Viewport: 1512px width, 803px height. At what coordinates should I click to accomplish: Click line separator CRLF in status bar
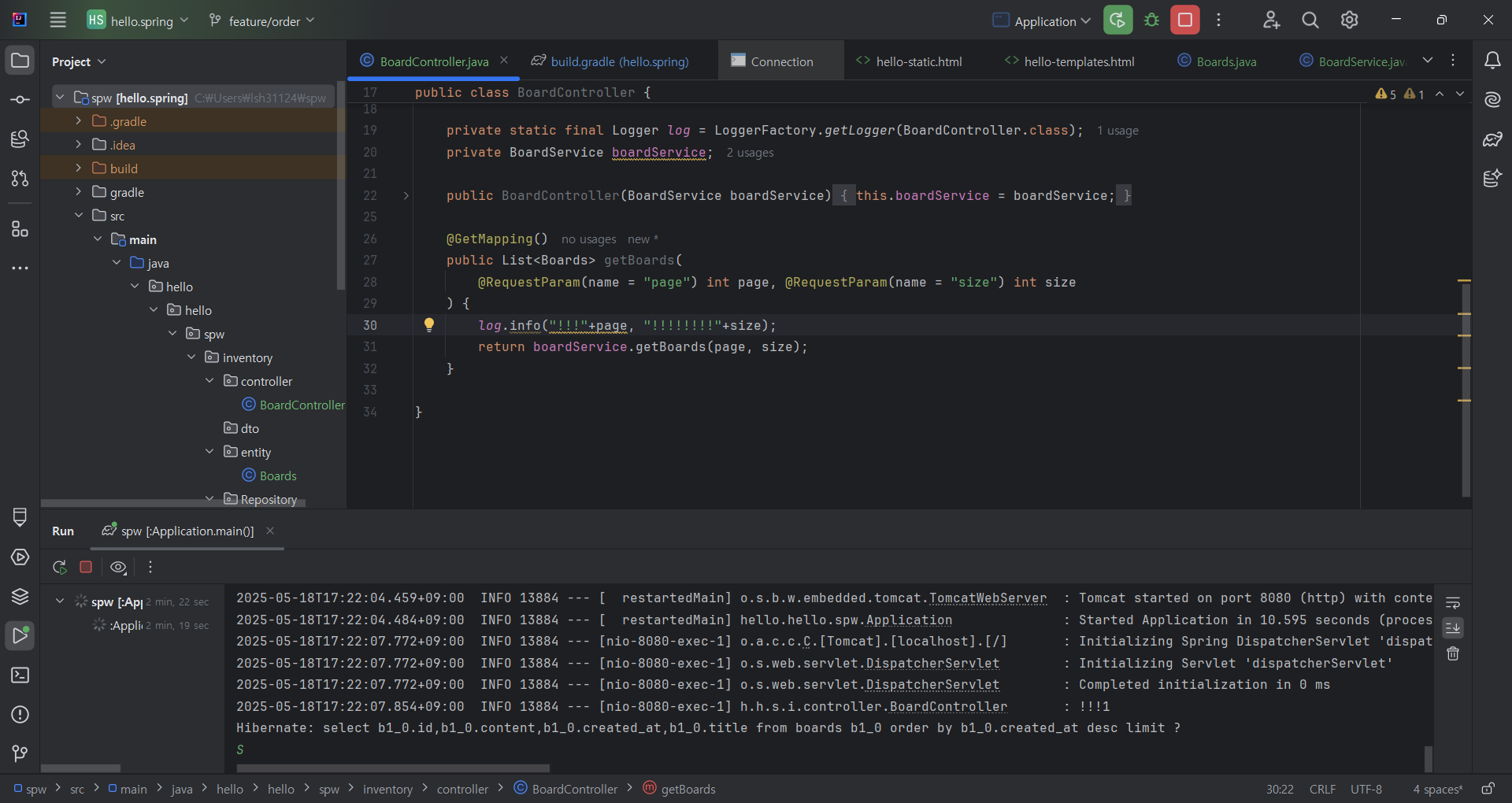1322,789
